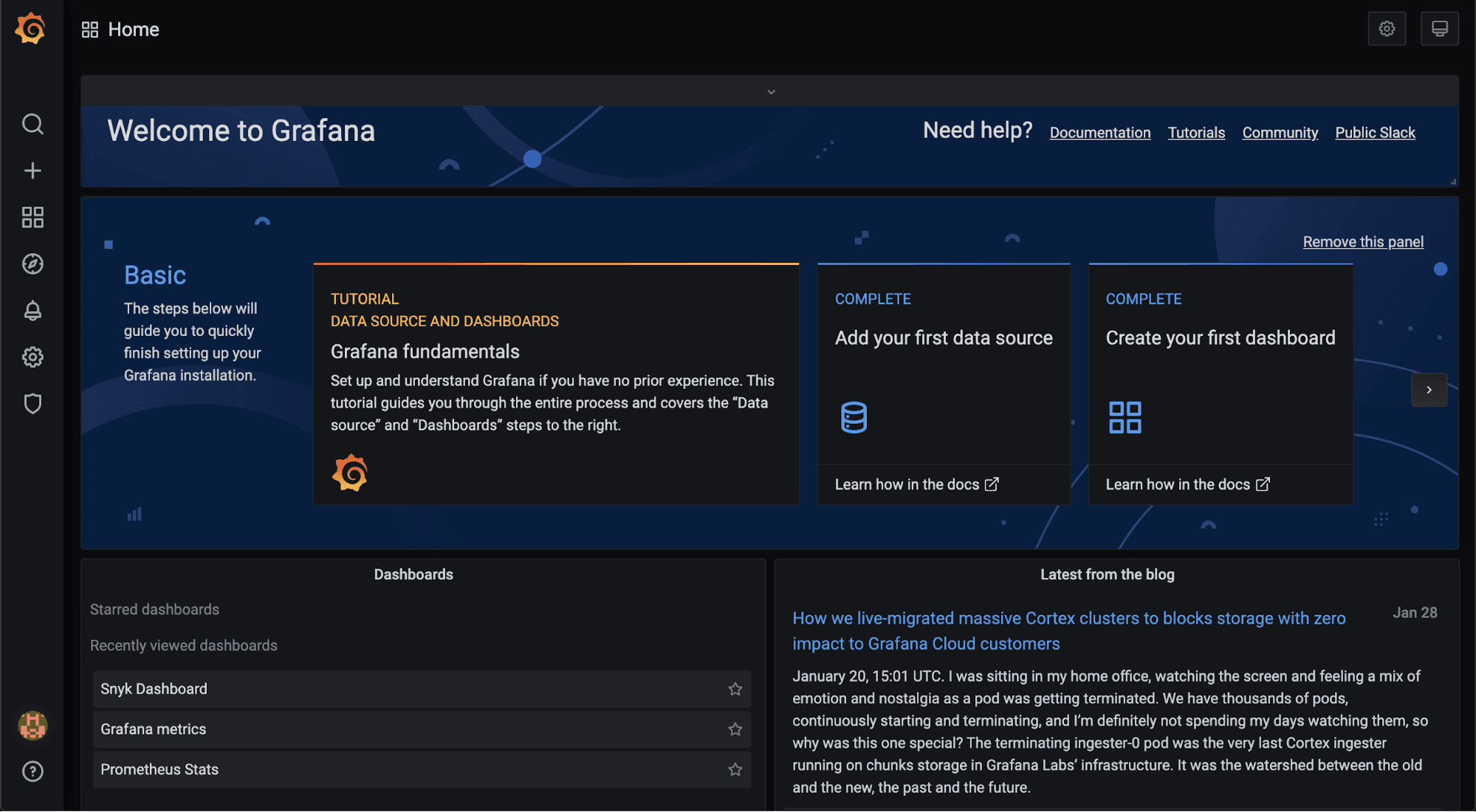Select the Create your first dashboard card
Viewport: 1476px width, 812px height.
coord(1221,384)
